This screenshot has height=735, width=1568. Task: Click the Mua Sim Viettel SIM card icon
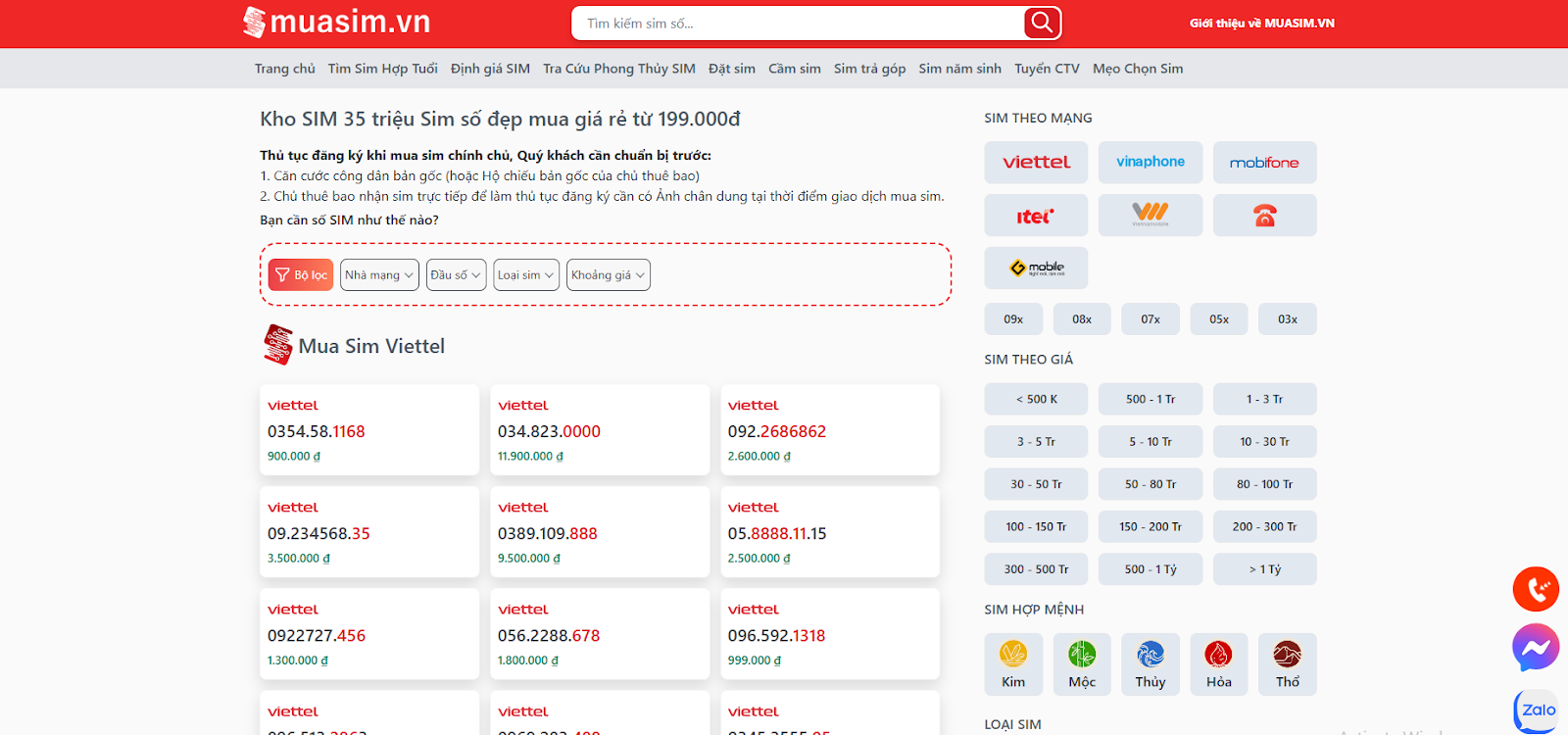pos(278,345)
